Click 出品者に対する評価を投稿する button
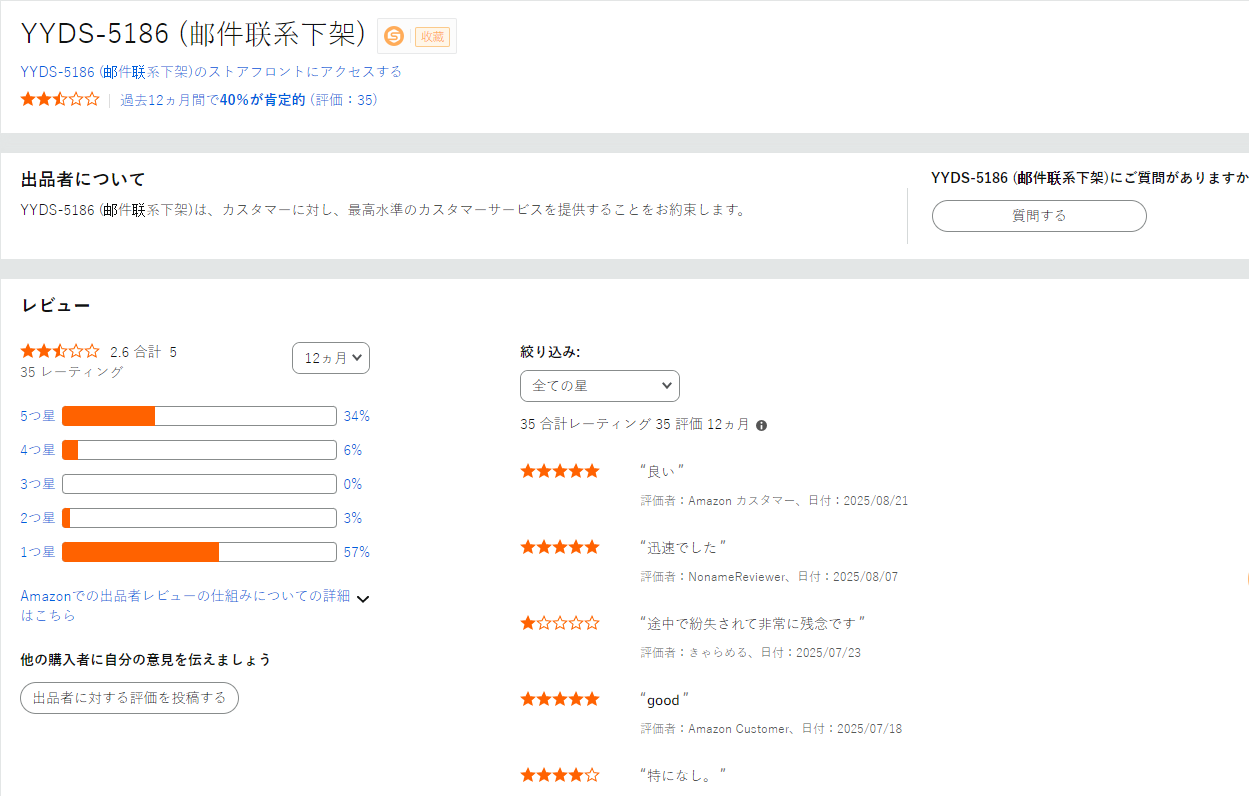This screenshot has height=796, width=1249. [x=129, y=698]
